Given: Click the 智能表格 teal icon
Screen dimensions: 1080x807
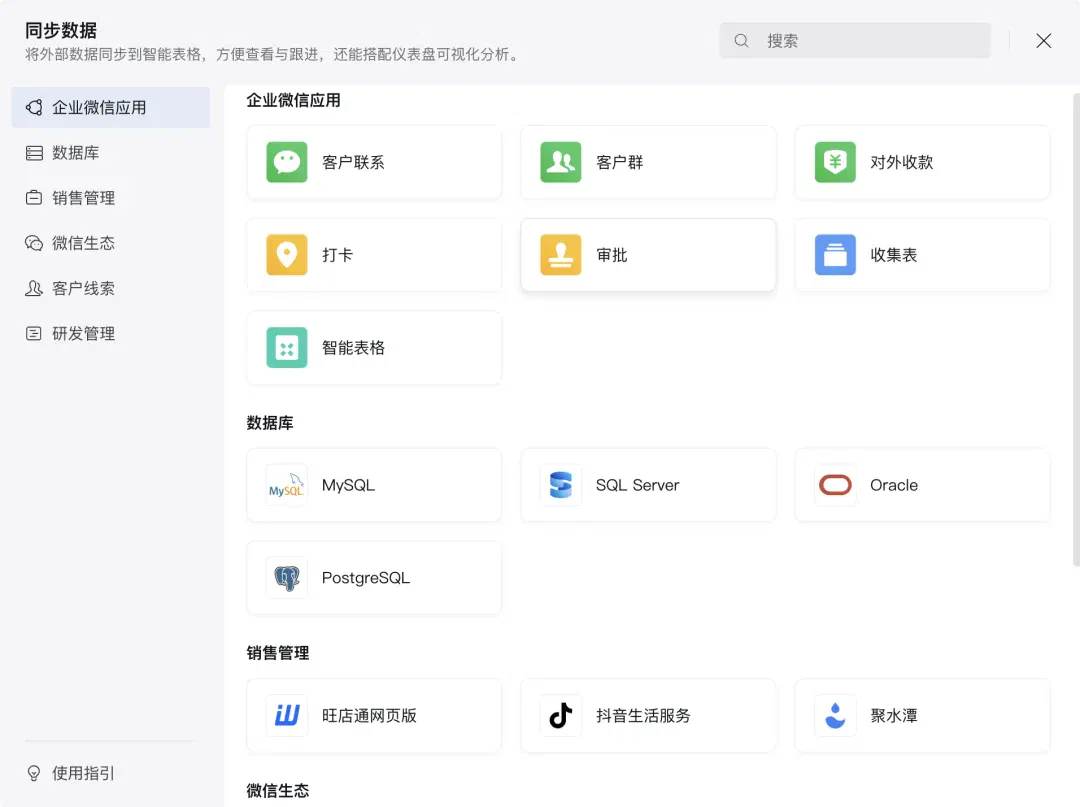Looking at the screenshot, I should [287, 348].
